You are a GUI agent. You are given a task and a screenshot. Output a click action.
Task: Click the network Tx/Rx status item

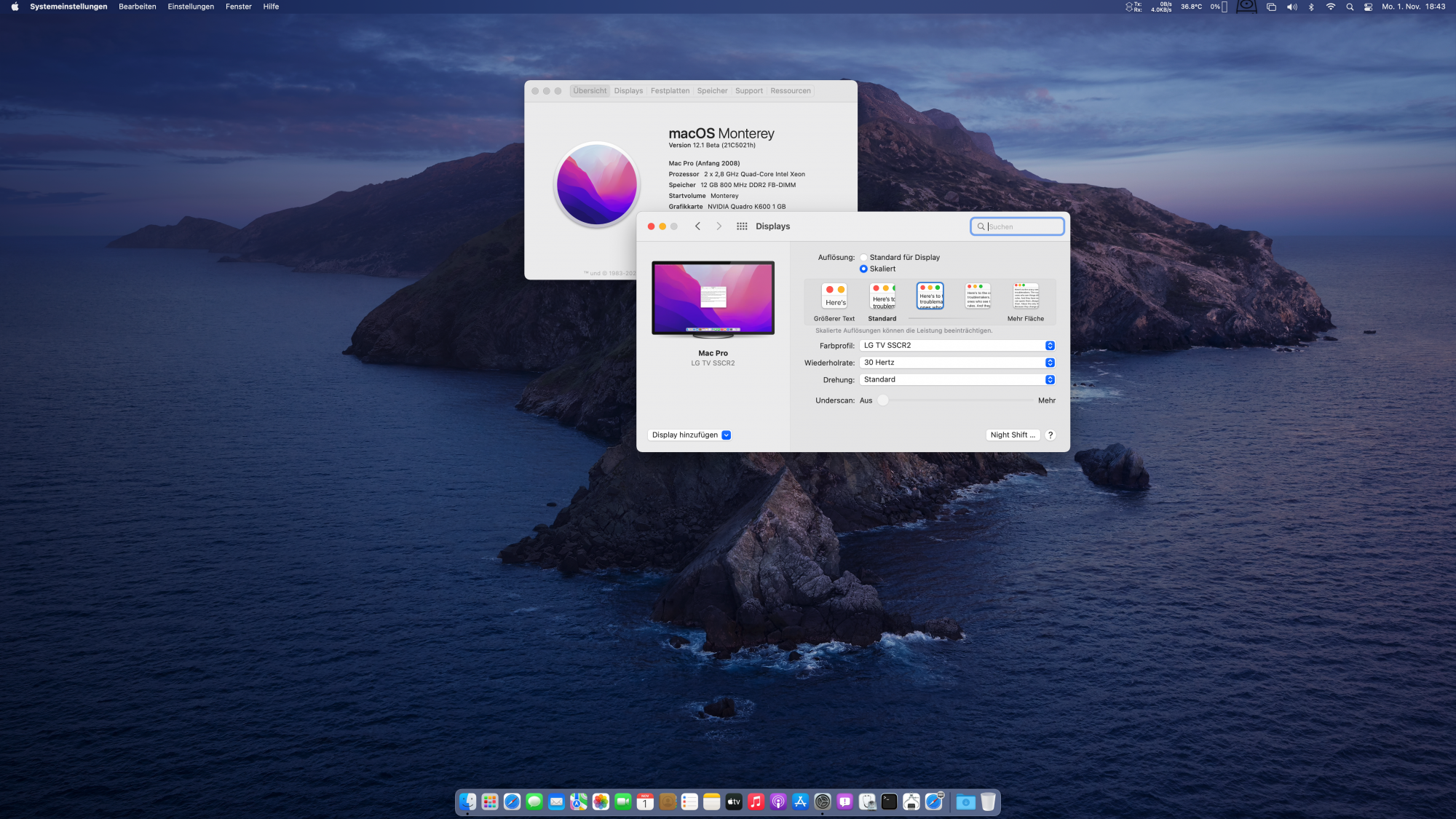1149,7
